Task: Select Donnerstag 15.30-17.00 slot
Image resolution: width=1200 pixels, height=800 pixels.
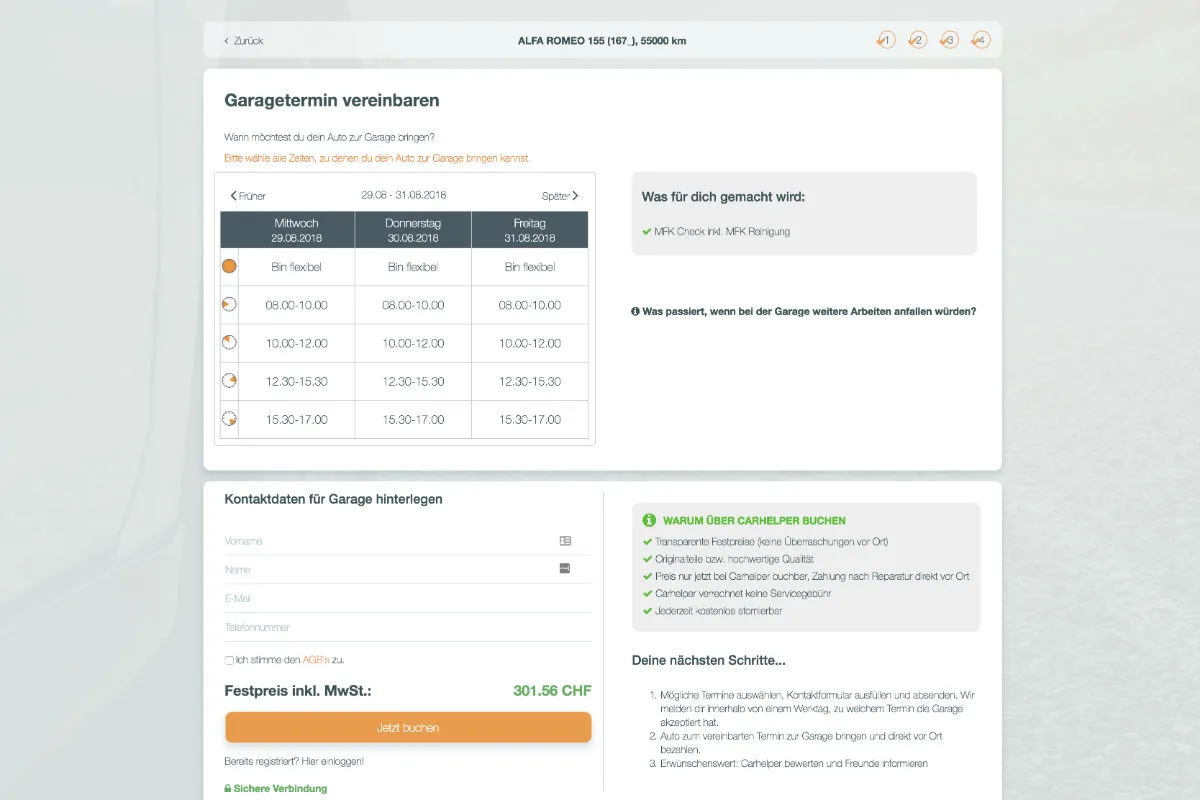Action: click(x=413, y=419)
